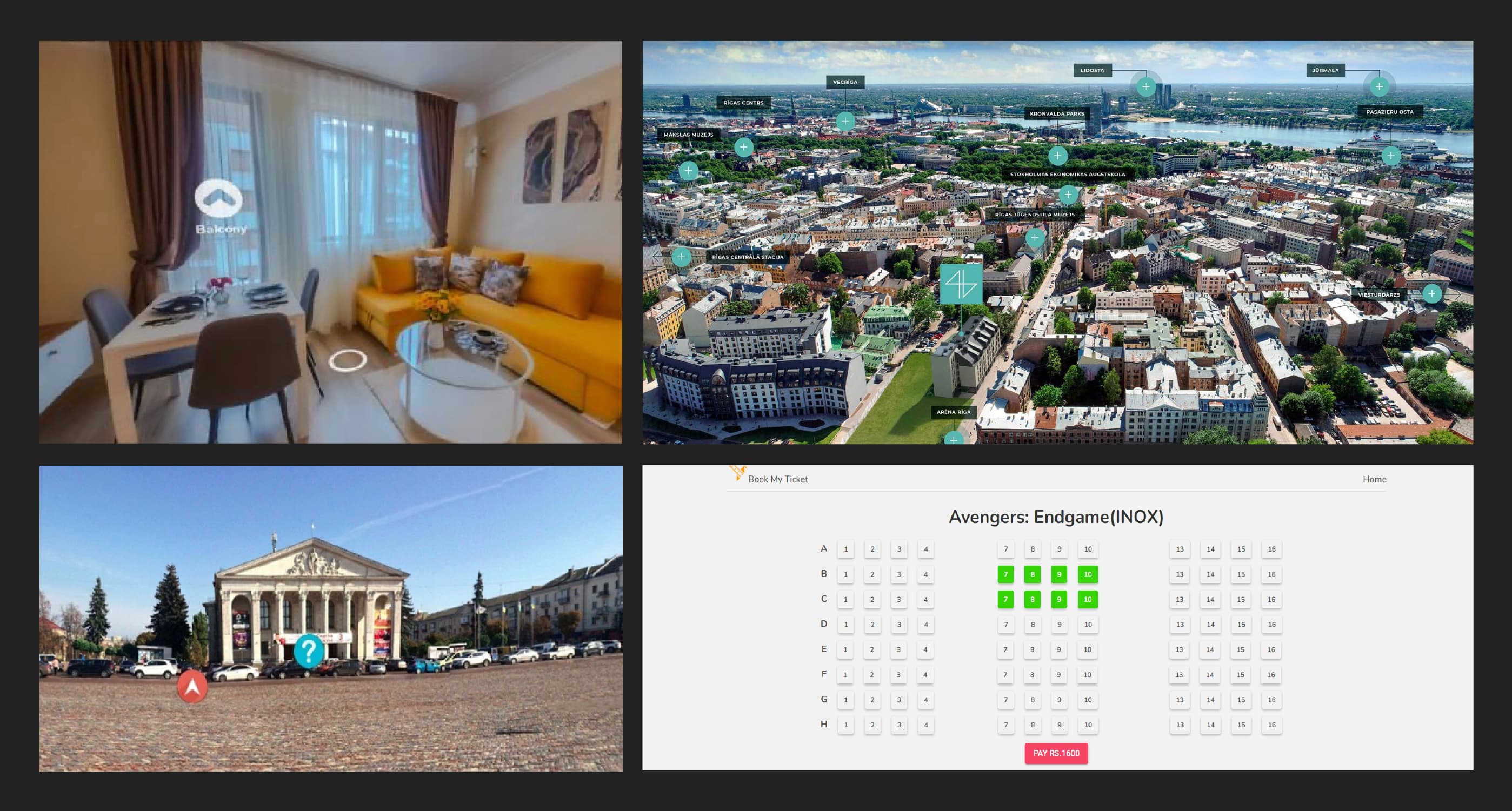Click the Kronvalda Parks label

pyautogui.click(x=1056, y=114)
